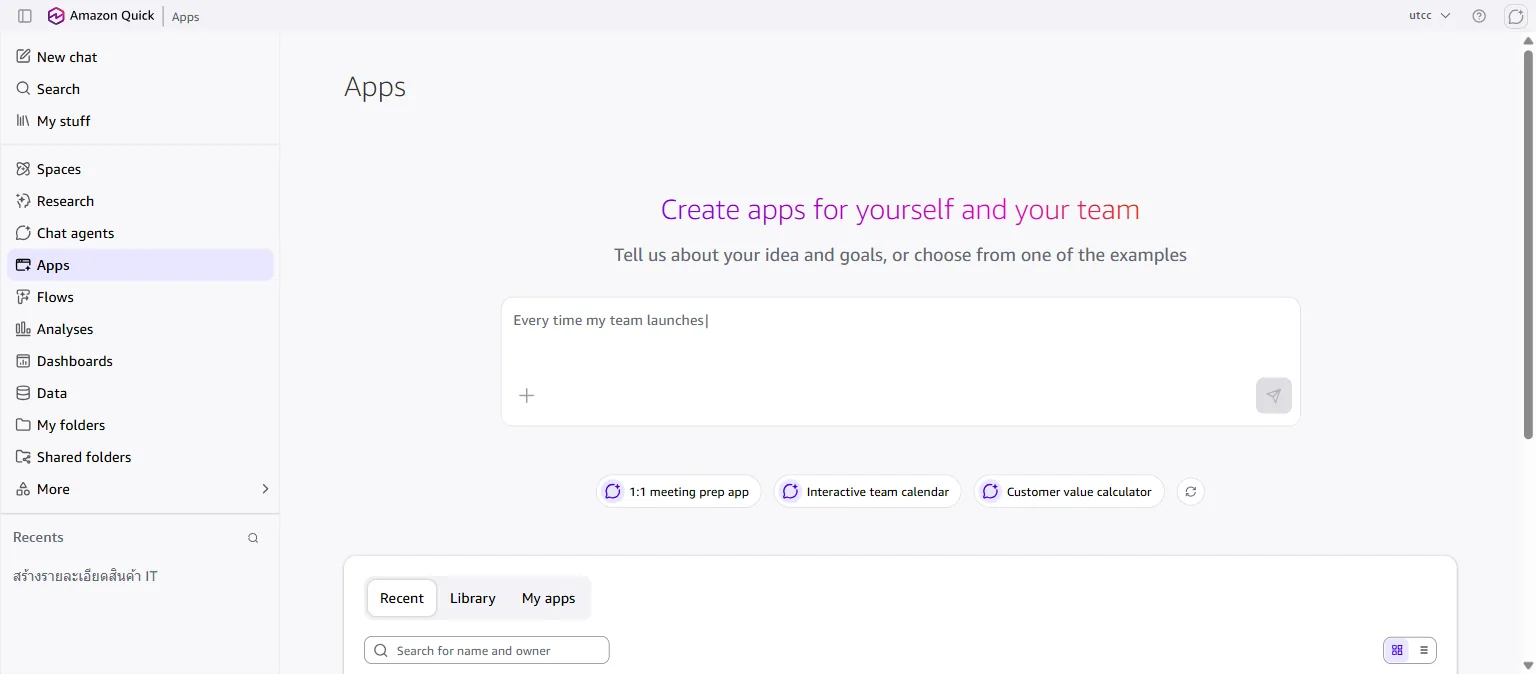Send the prompt with the paper plane button
Image resolution: width=1536 pixels, height=674 pixels.
point(1273,395)
